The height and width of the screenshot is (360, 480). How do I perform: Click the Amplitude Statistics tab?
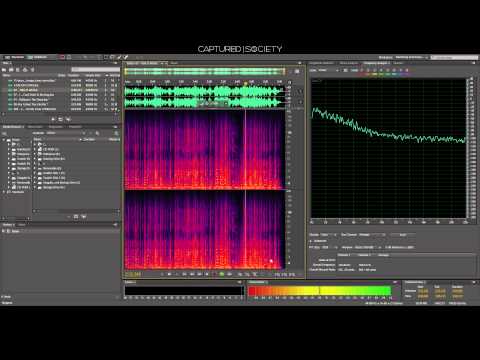[349, 63]
